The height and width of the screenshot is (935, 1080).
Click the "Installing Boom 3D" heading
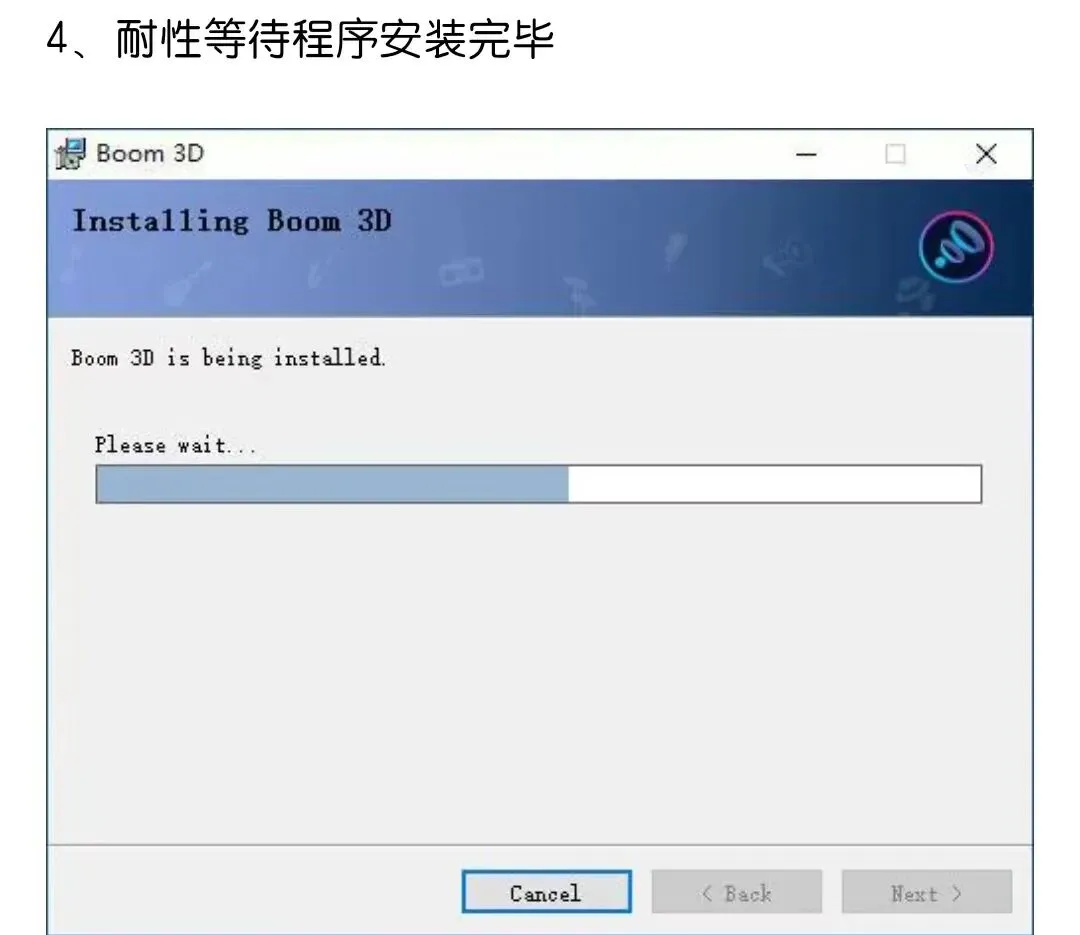[x=232, y=221]
